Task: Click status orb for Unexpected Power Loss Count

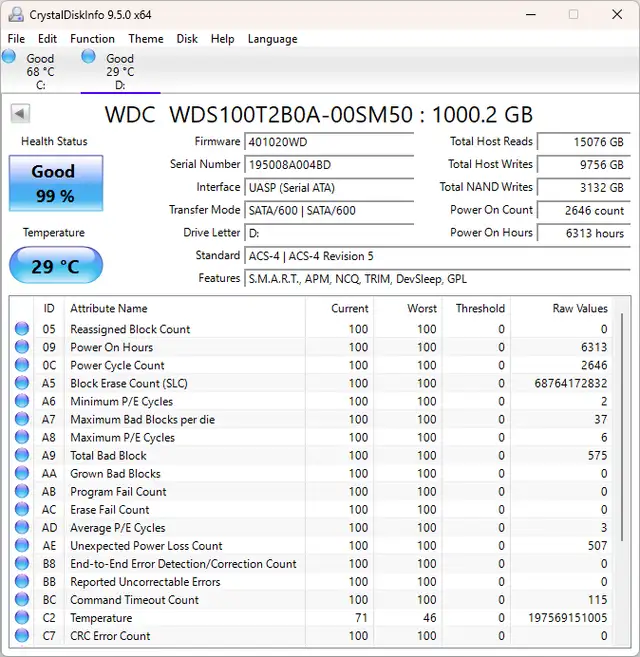Action: tap(22, 545)
